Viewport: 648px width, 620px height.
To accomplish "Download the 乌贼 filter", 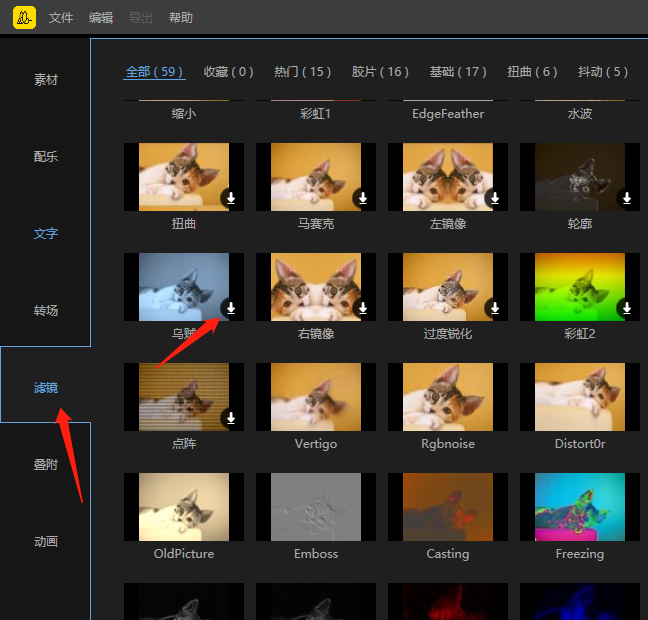I will pyautogui.click(x=231, y=308).
